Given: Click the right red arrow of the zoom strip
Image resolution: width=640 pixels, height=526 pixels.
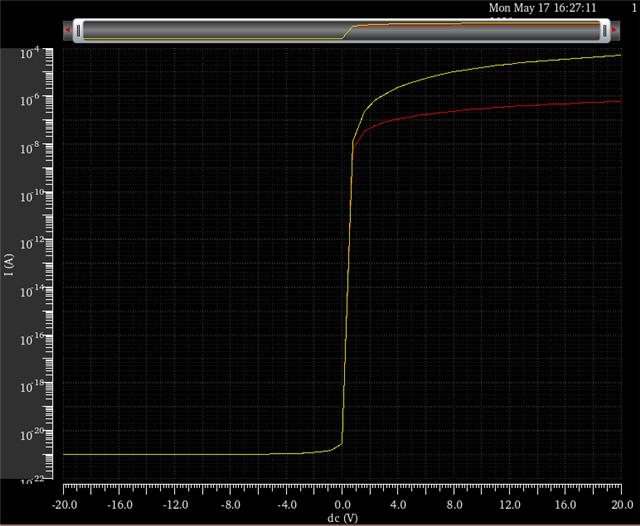Looking at the screenshot, I should (614, 30).
